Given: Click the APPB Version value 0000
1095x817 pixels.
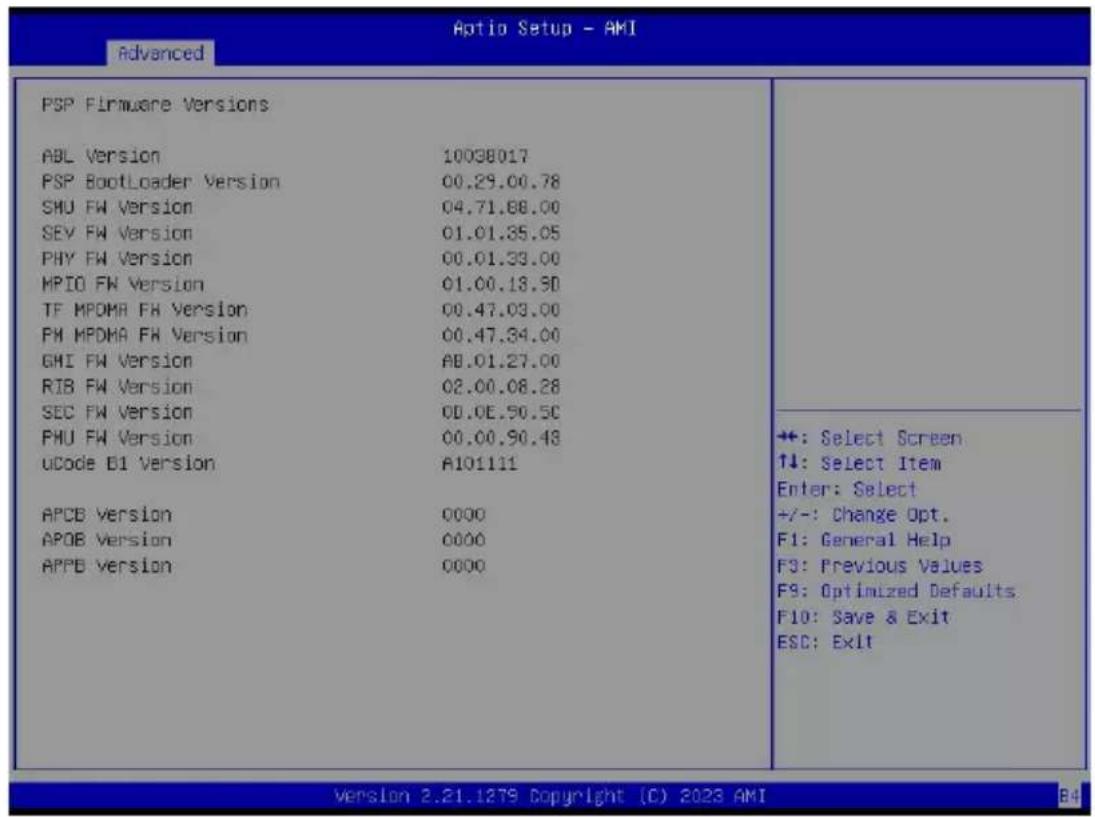Looking at the screenshot, I should click(x=464, y=566).
